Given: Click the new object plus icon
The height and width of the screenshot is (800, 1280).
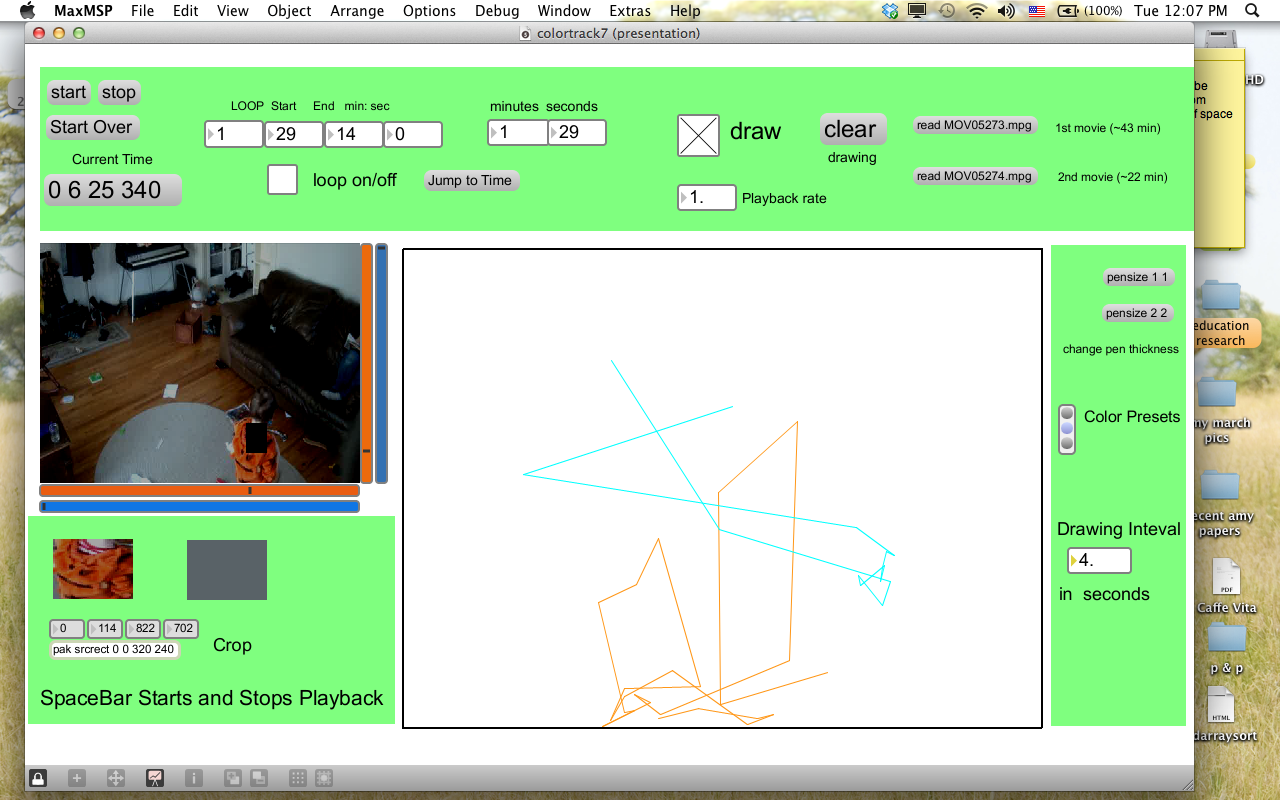Looking at the screenshot, I should pyautogui.click(x=77, y=778).
